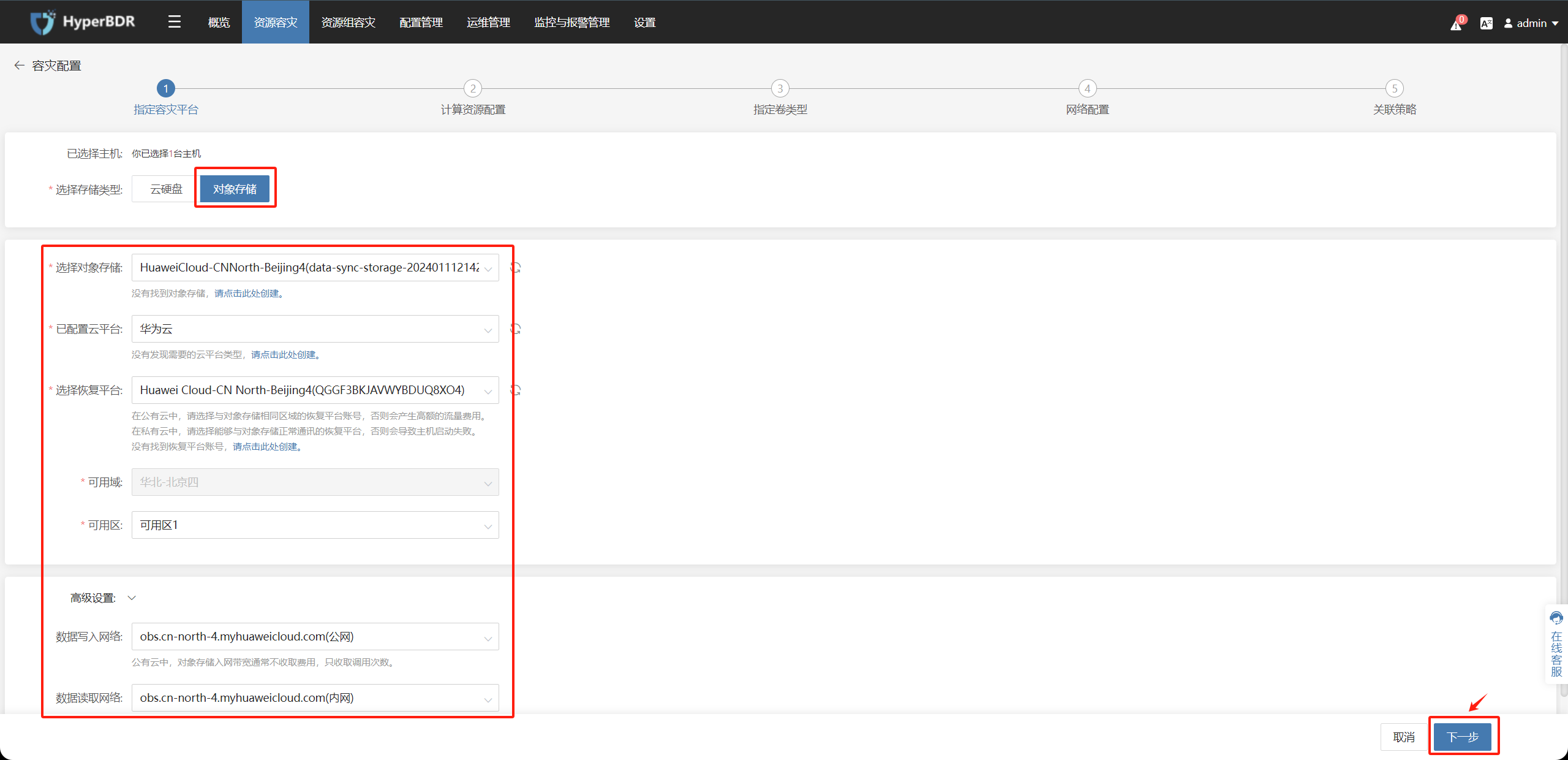1568x760 pixels.
Task: Click the 网络配置 step label
Action: pyautogui.click(x=1087, y=109)
